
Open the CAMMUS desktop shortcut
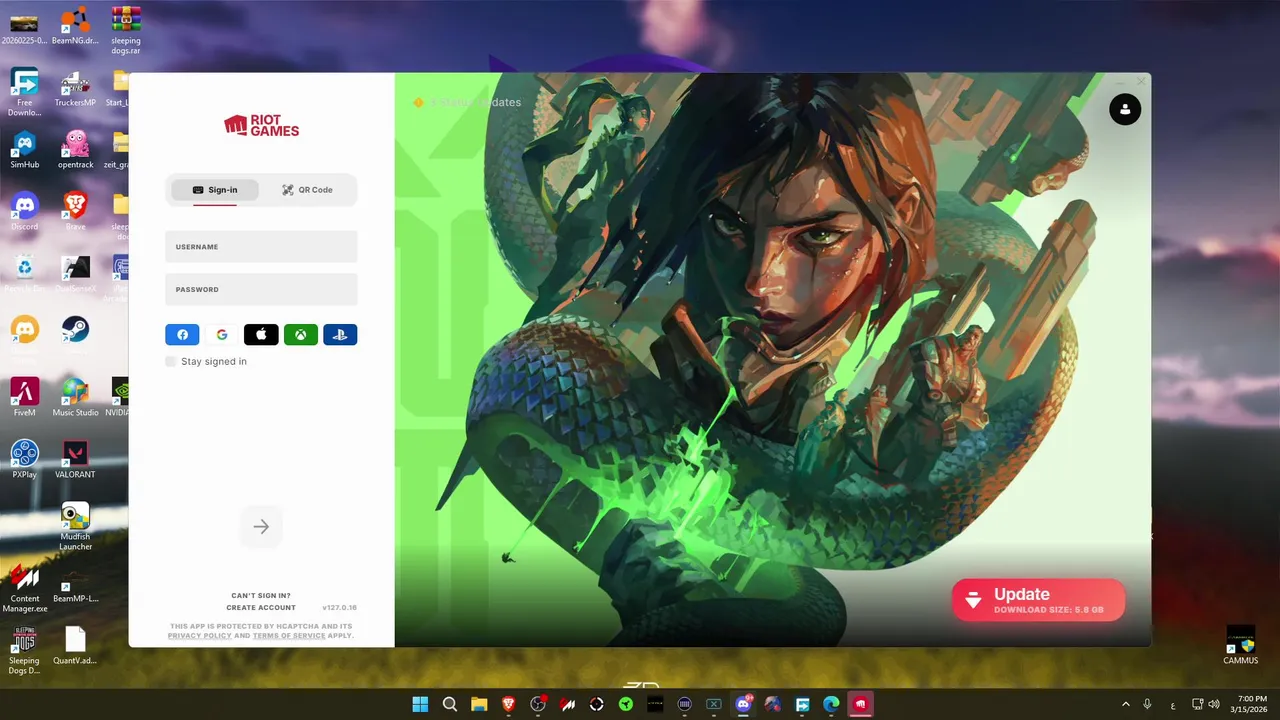pyautogui.click(x=1240, y=645)
